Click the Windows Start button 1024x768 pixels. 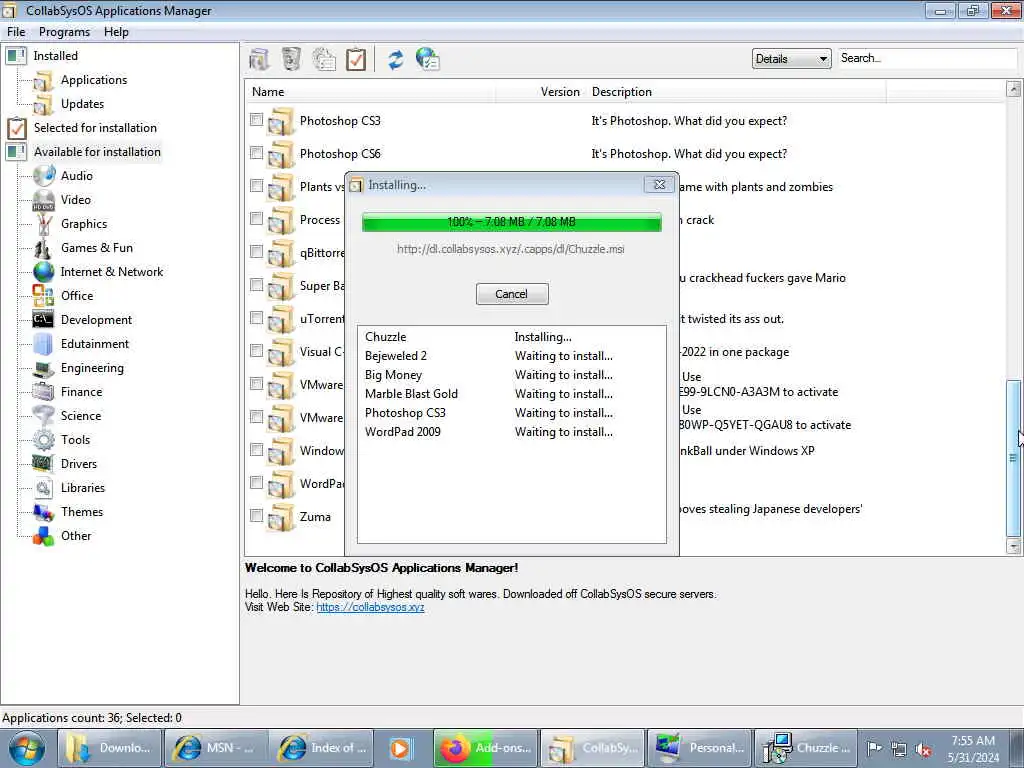[x=26, y=748]
